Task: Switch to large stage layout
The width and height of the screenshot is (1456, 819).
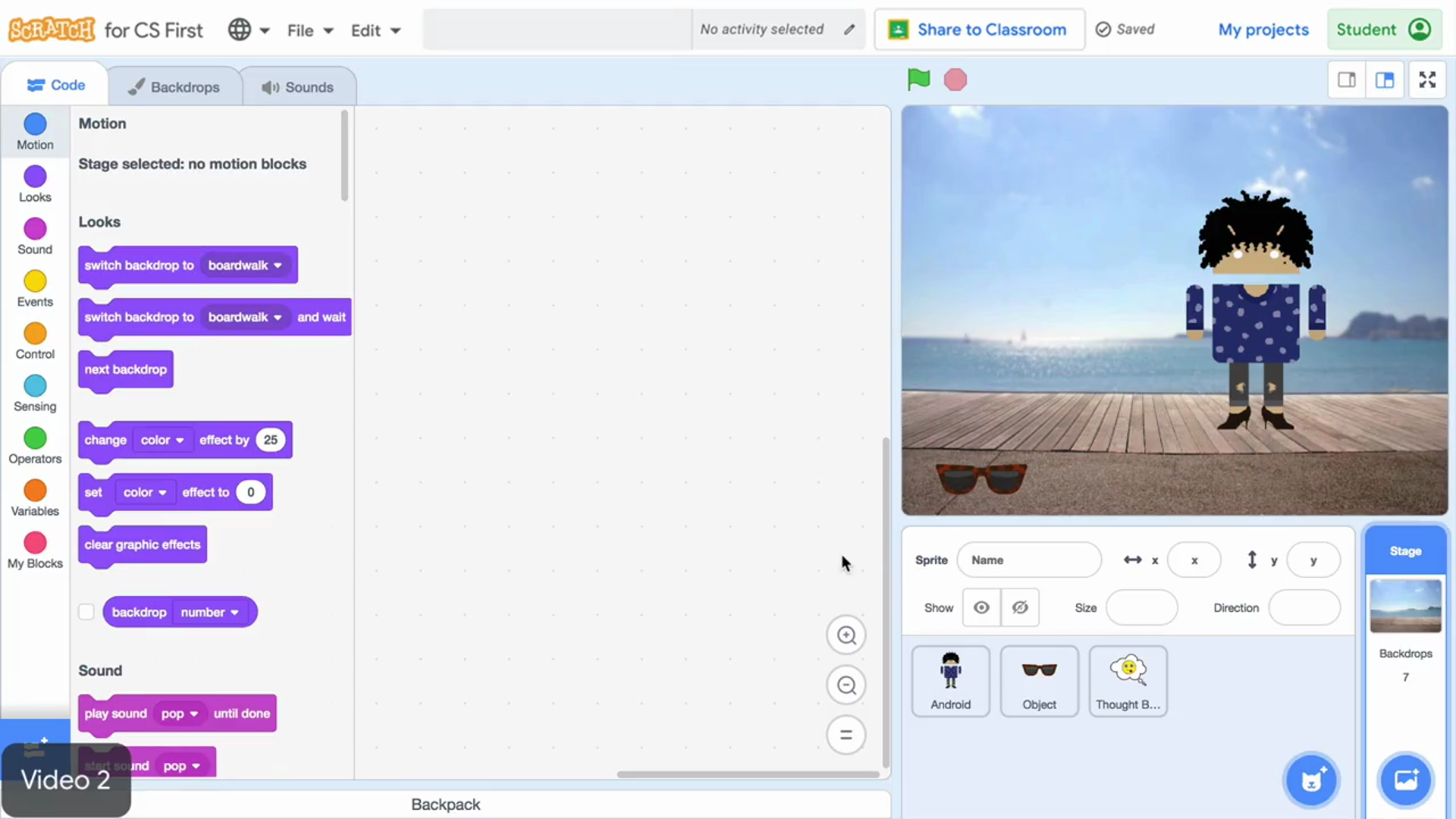Action: (x=1385, y=80)
